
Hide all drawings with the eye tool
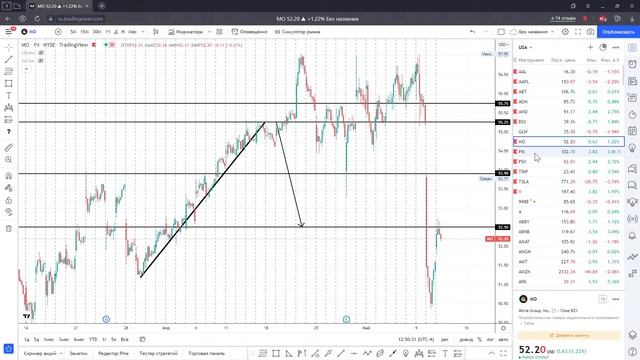point(9,212)
